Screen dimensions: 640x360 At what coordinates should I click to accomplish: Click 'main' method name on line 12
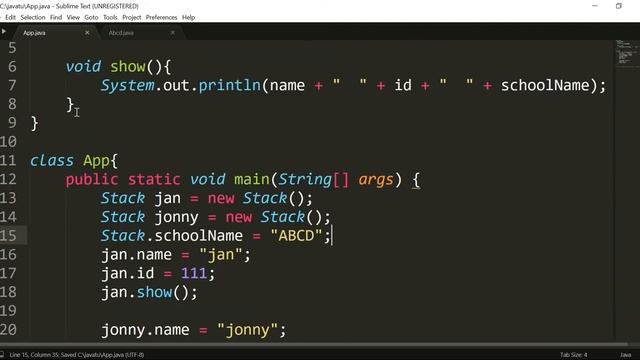point(252,180)
